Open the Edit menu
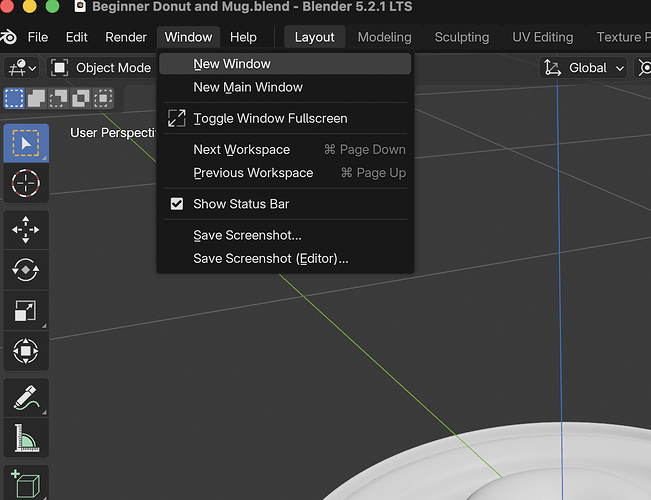The image size is (651, 500). (x=76, y=37)
